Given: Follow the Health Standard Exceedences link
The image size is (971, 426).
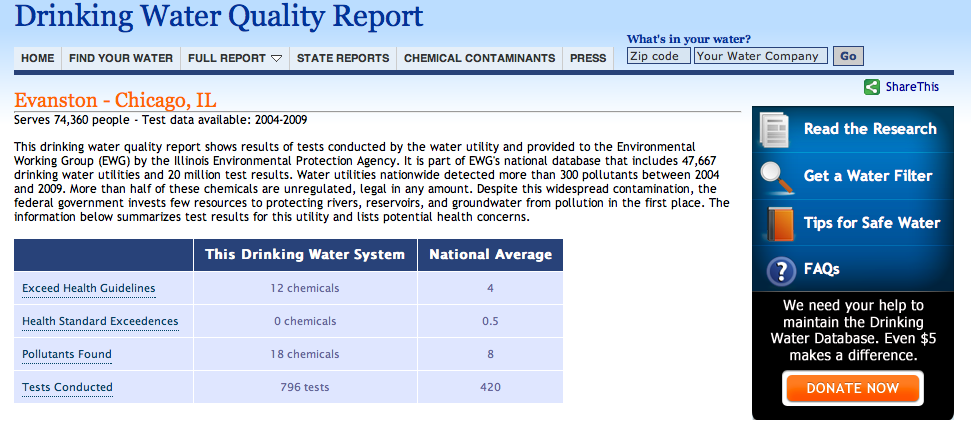Looking at the screenshot, I should coord(100,322).
